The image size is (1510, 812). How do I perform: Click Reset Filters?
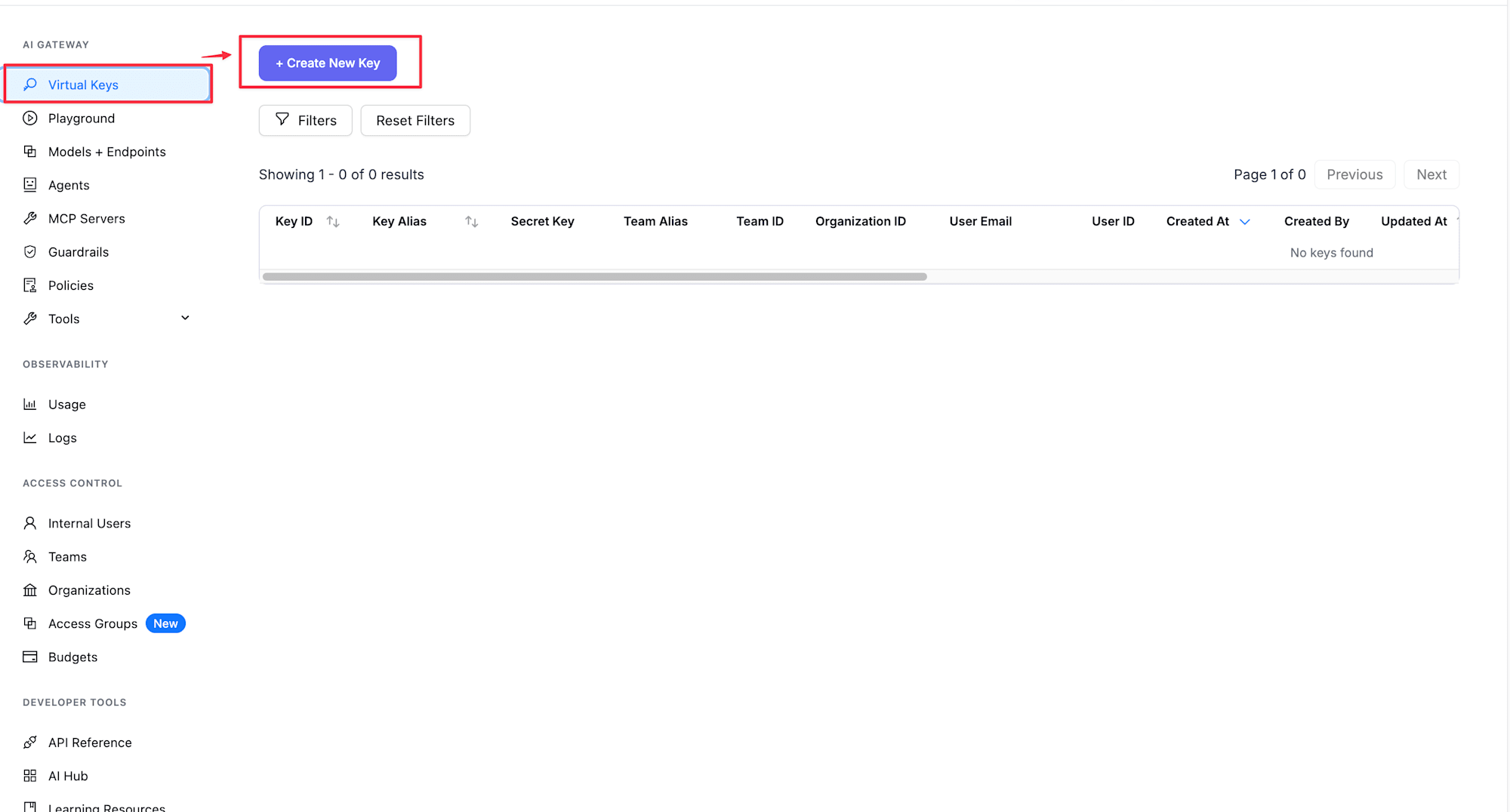[x=415, y=120]
